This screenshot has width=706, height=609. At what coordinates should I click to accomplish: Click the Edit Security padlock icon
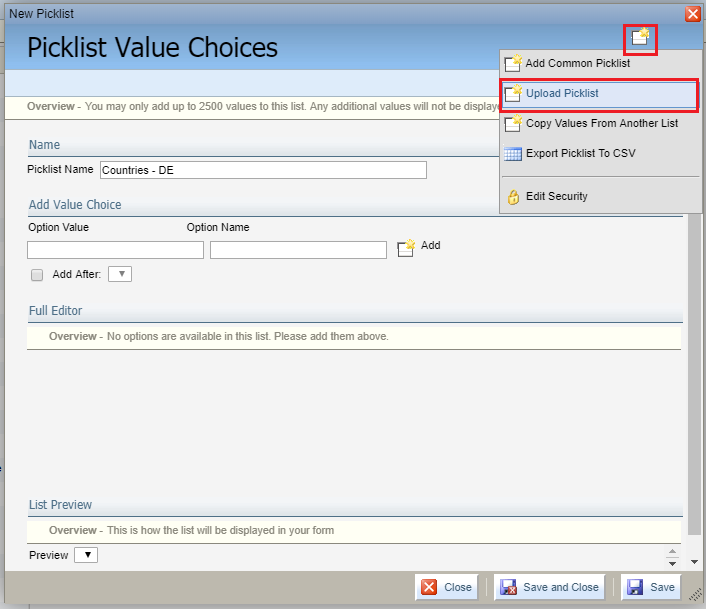pos(513,197)
